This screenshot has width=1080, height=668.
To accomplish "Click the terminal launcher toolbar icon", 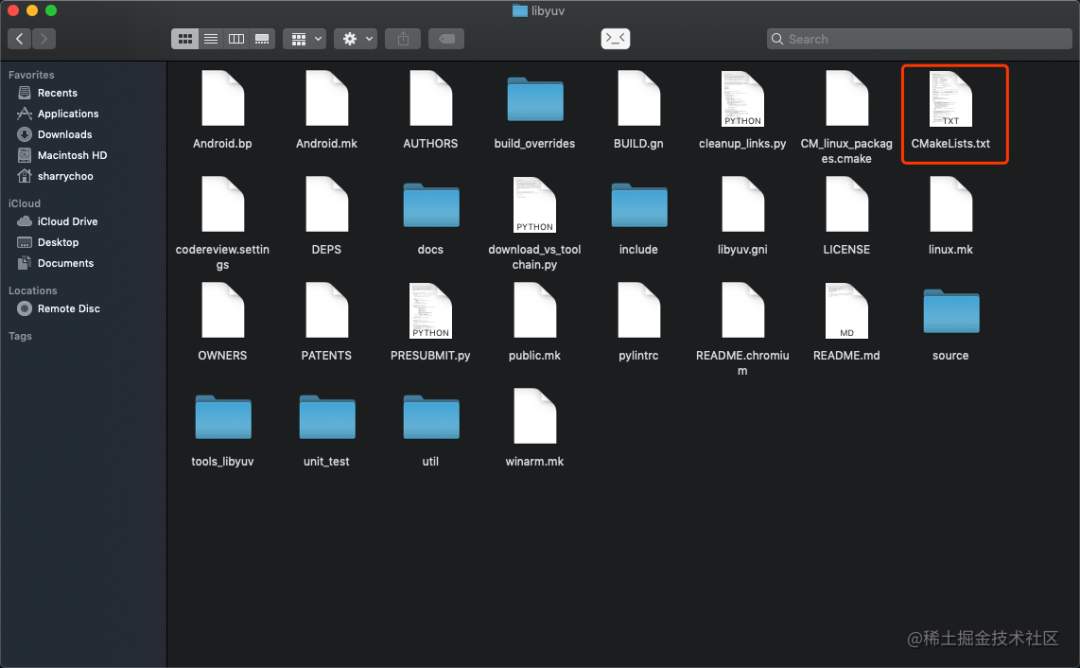I will [615, 39].
